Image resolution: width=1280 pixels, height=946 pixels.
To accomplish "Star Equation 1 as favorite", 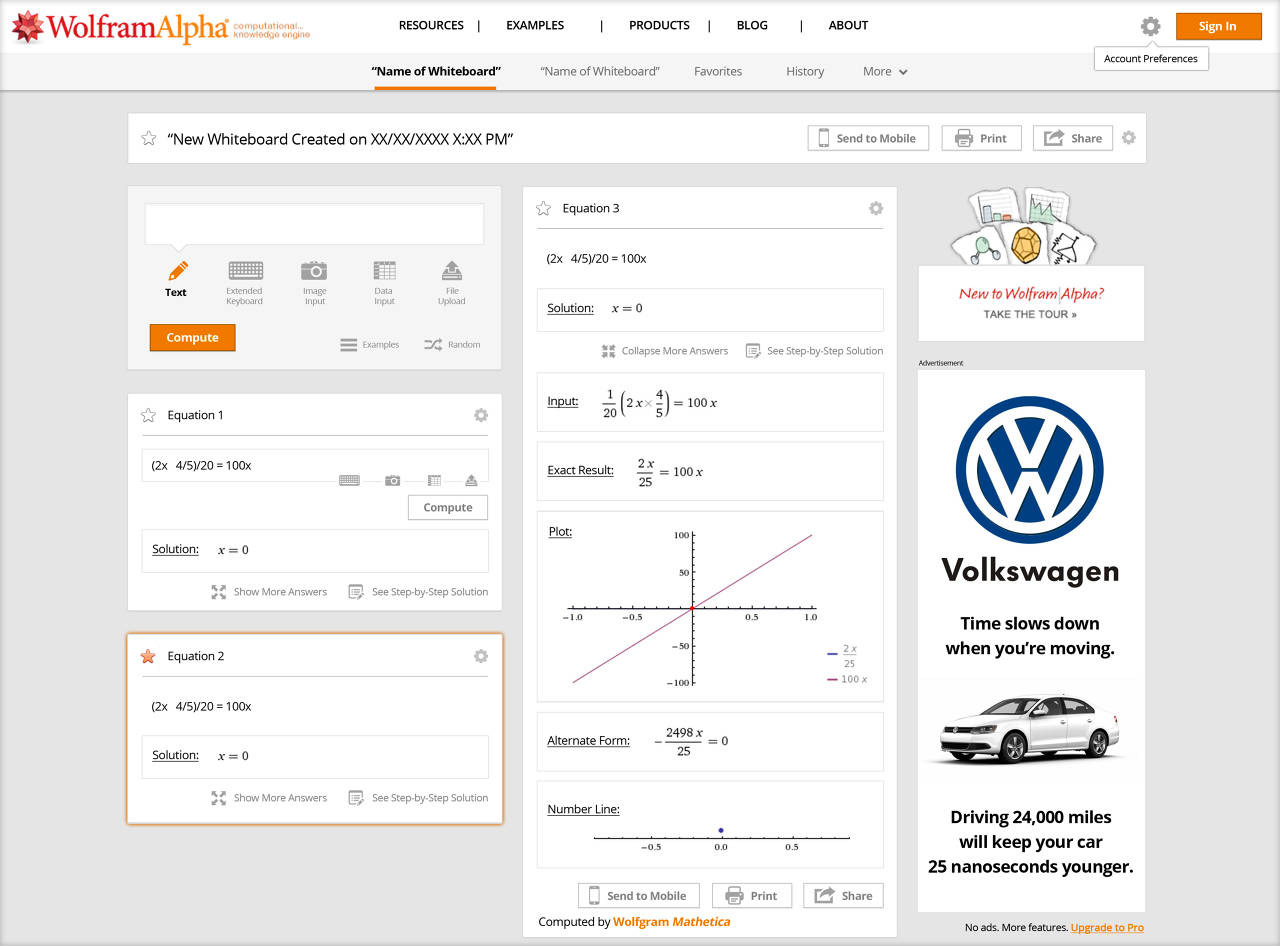I will coord(149,415).
